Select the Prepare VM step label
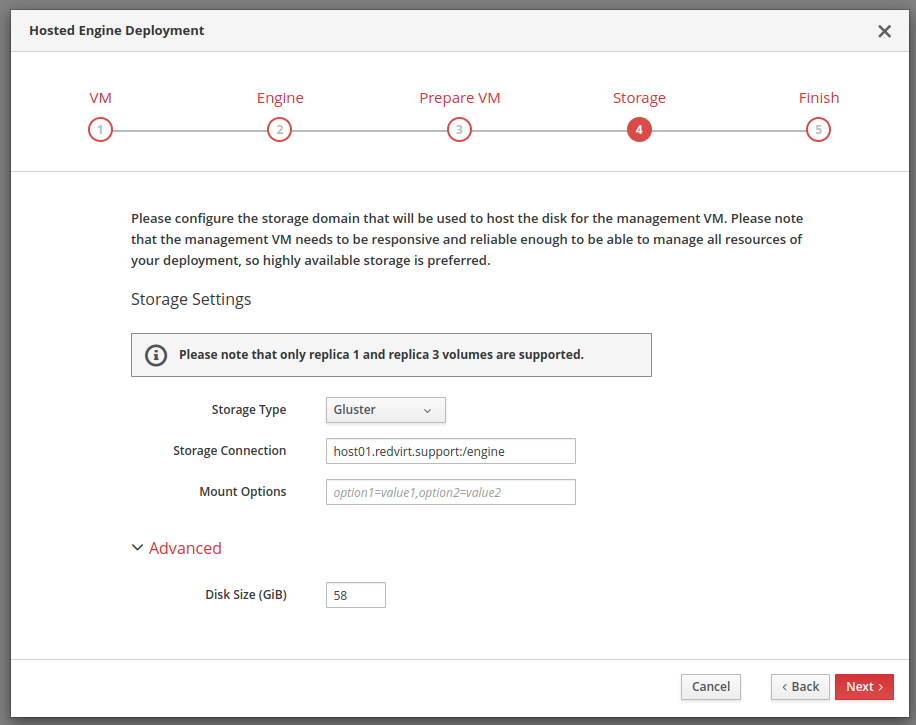Screen dimensions: 916x725 (459, 98)
